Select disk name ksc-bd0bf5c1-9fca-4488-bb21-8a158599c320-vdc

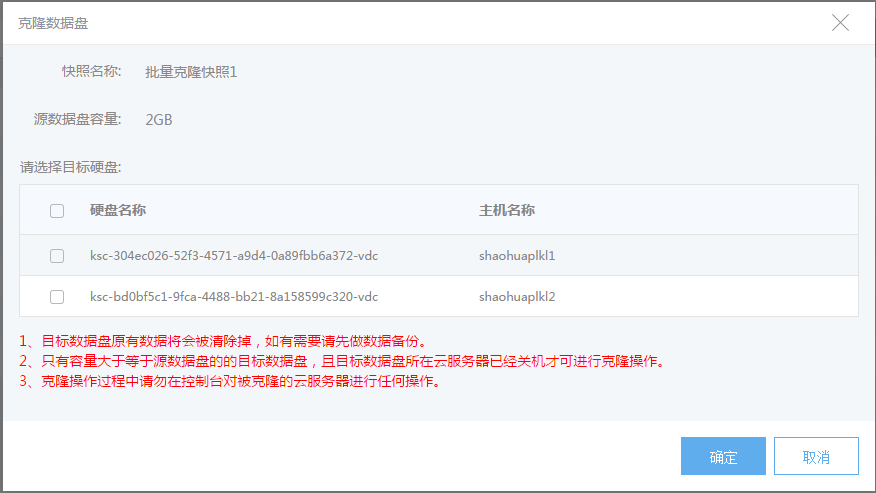[234, 297]
